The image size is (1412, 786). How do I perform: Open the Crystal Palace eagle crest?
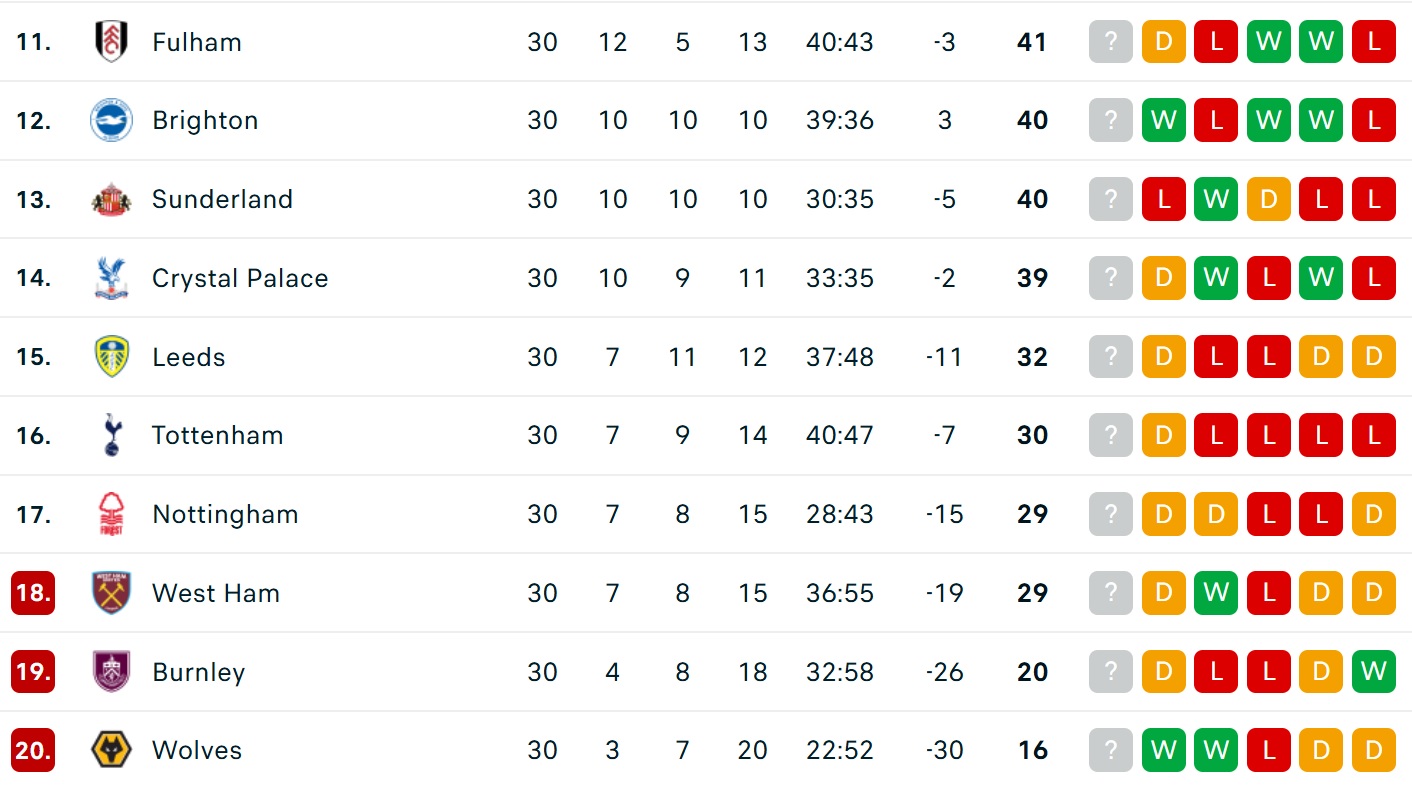[x=111, y=278]
